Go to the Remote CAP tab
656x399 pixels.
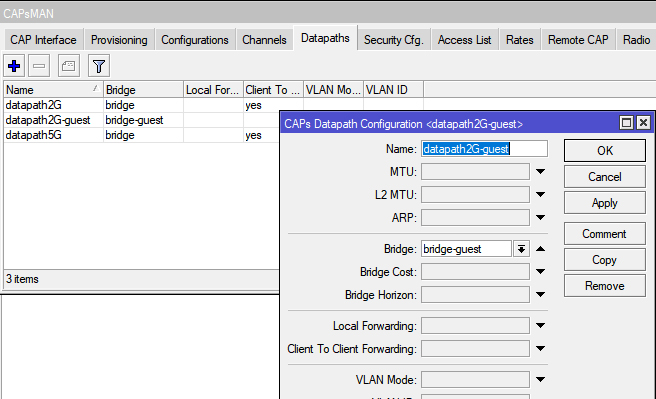tap(578, 40)
